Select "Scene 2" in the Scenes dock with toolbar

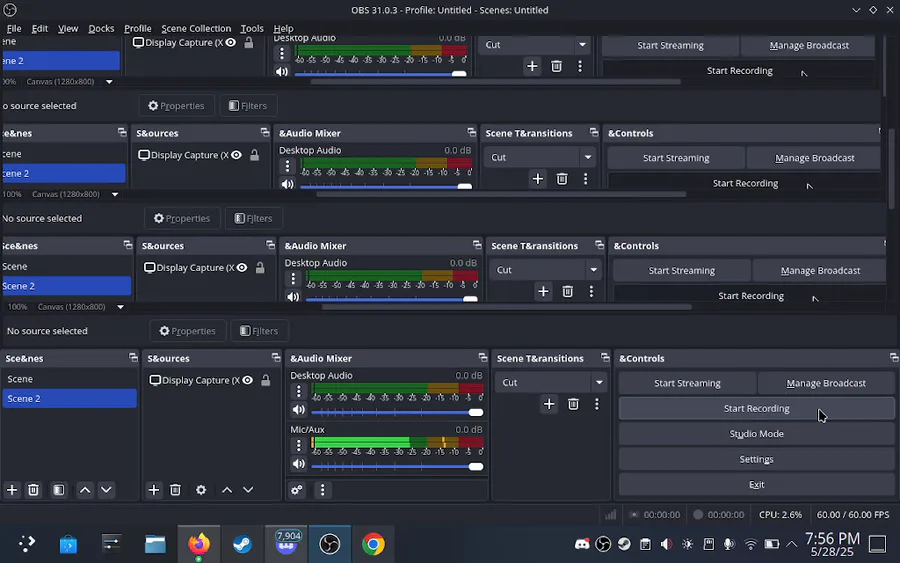click(x=69, y=398)
